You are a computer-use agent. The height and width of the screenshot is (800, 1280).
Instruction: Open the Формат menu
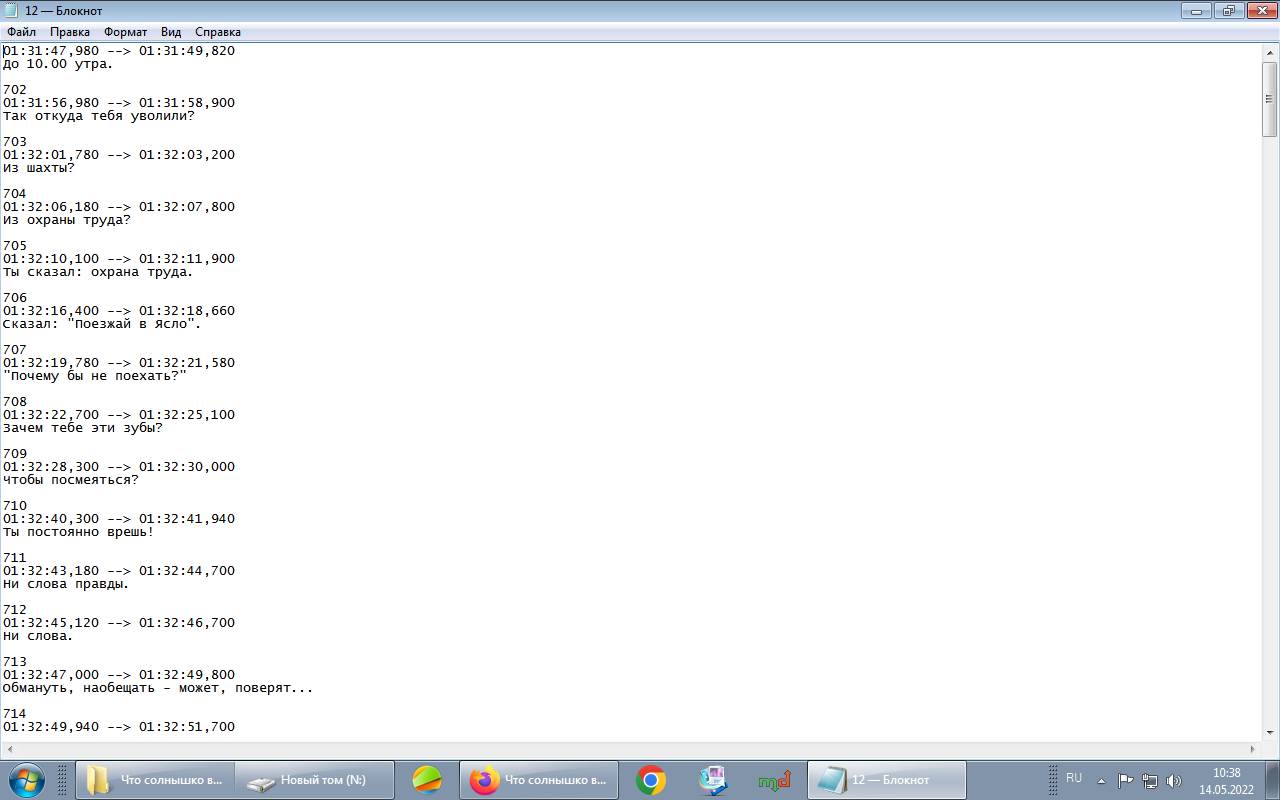tap(125, 32)
